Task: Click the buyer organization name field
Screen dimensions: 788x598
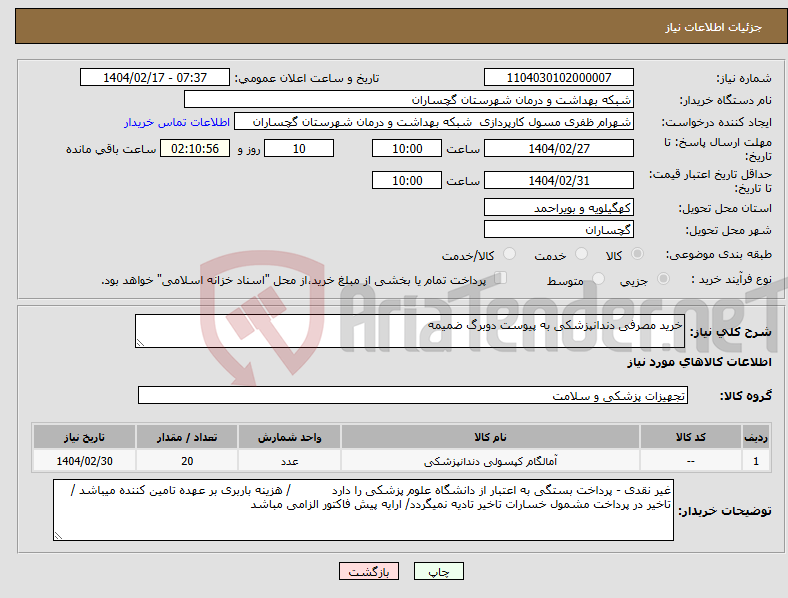Action: [x=409, y=99]
